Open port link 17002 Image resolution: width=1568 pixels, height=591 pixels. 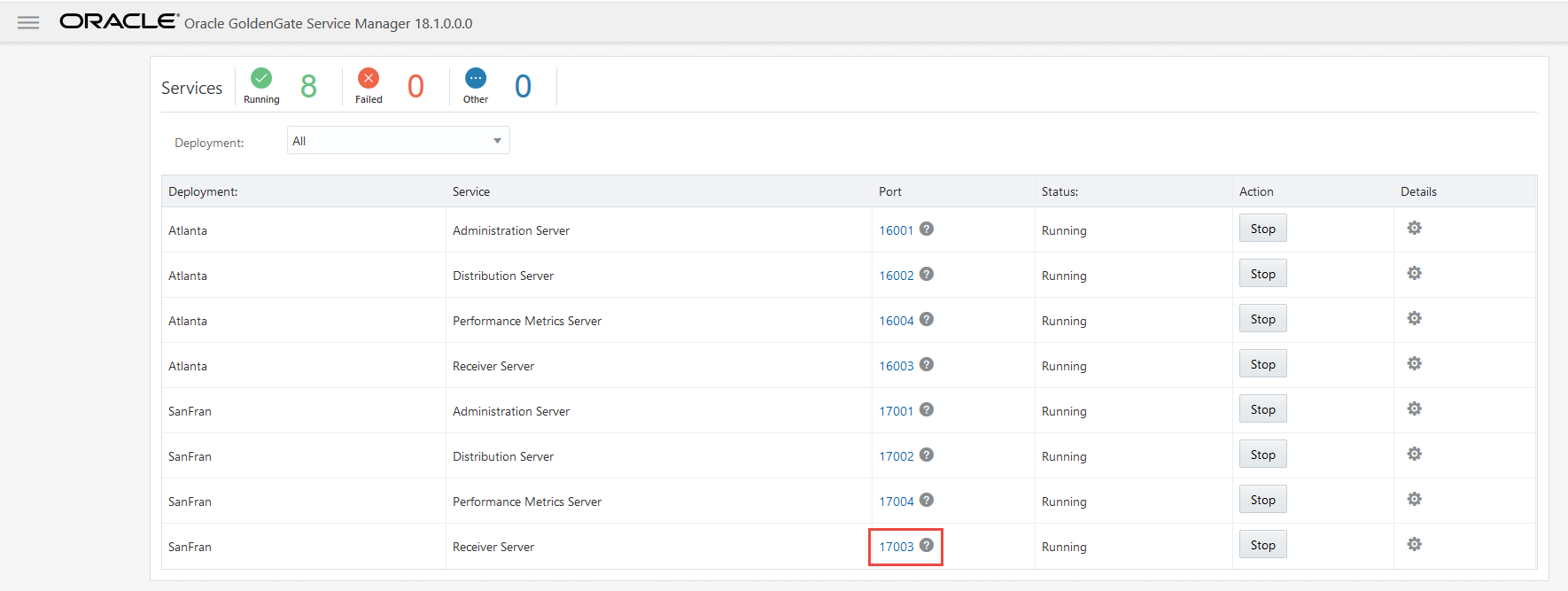(x=896, y=456)
